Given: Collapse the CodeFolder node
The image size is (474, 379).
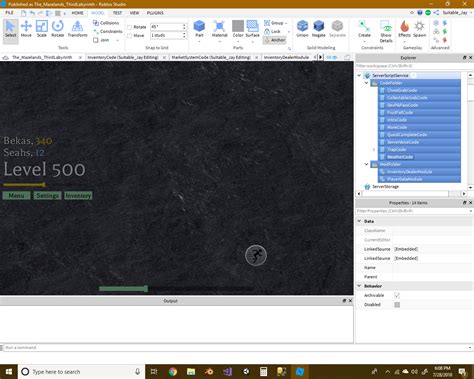Looking at the screenshot, I should pos(366,83).
